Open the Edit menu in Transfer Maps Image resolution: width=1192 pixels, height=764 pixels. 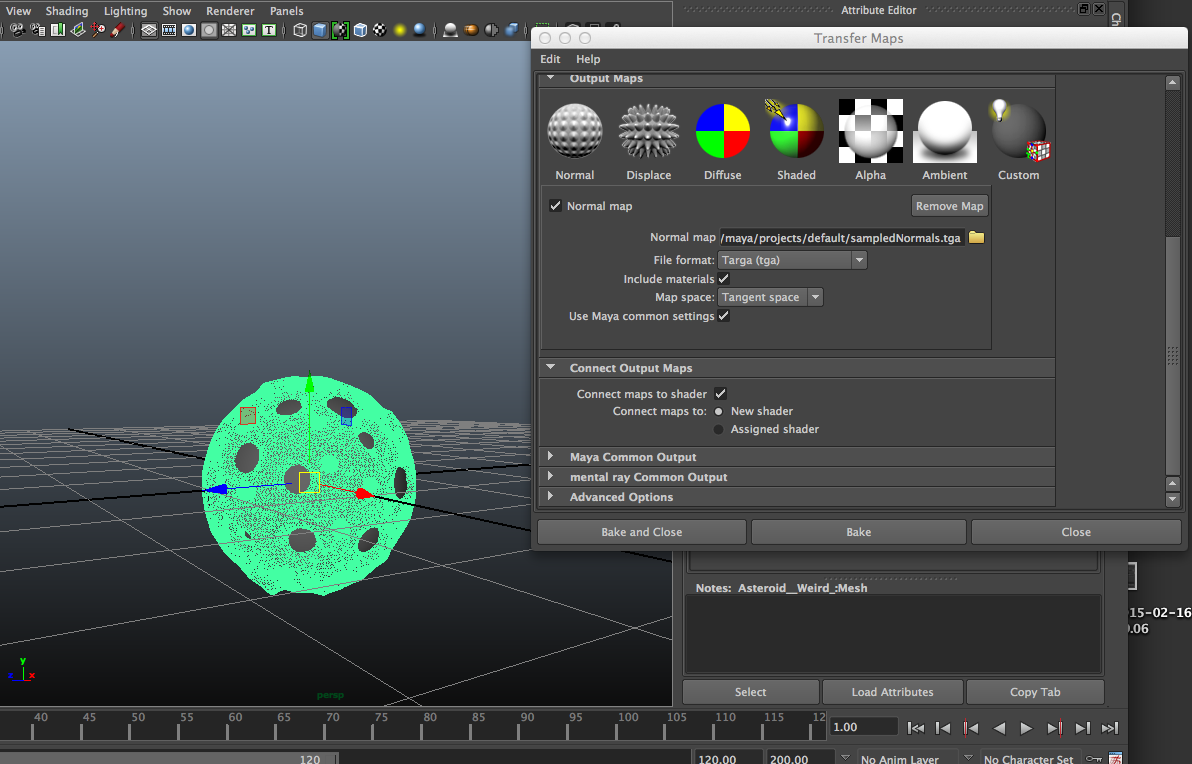(x=550, y=59)
